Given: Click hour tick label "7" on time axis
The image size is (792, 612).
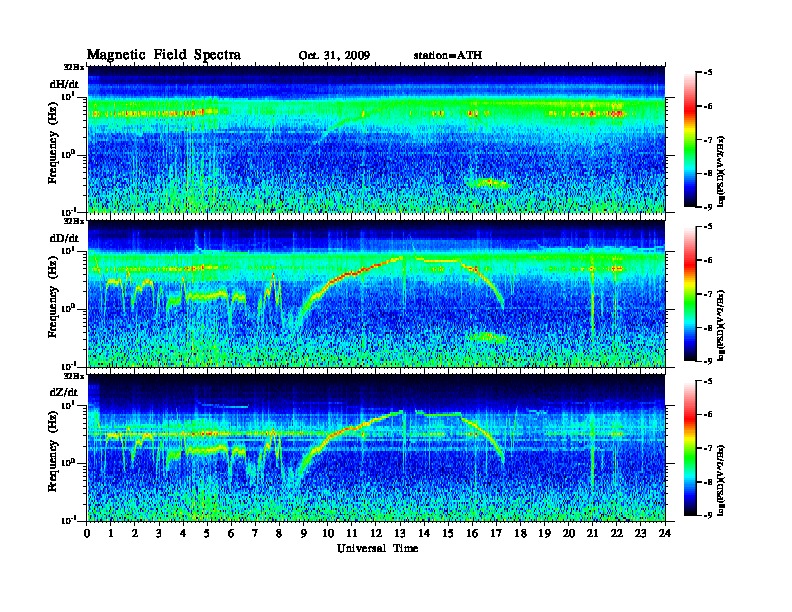Looking at the screenshot, I should (x=255, y=534).
